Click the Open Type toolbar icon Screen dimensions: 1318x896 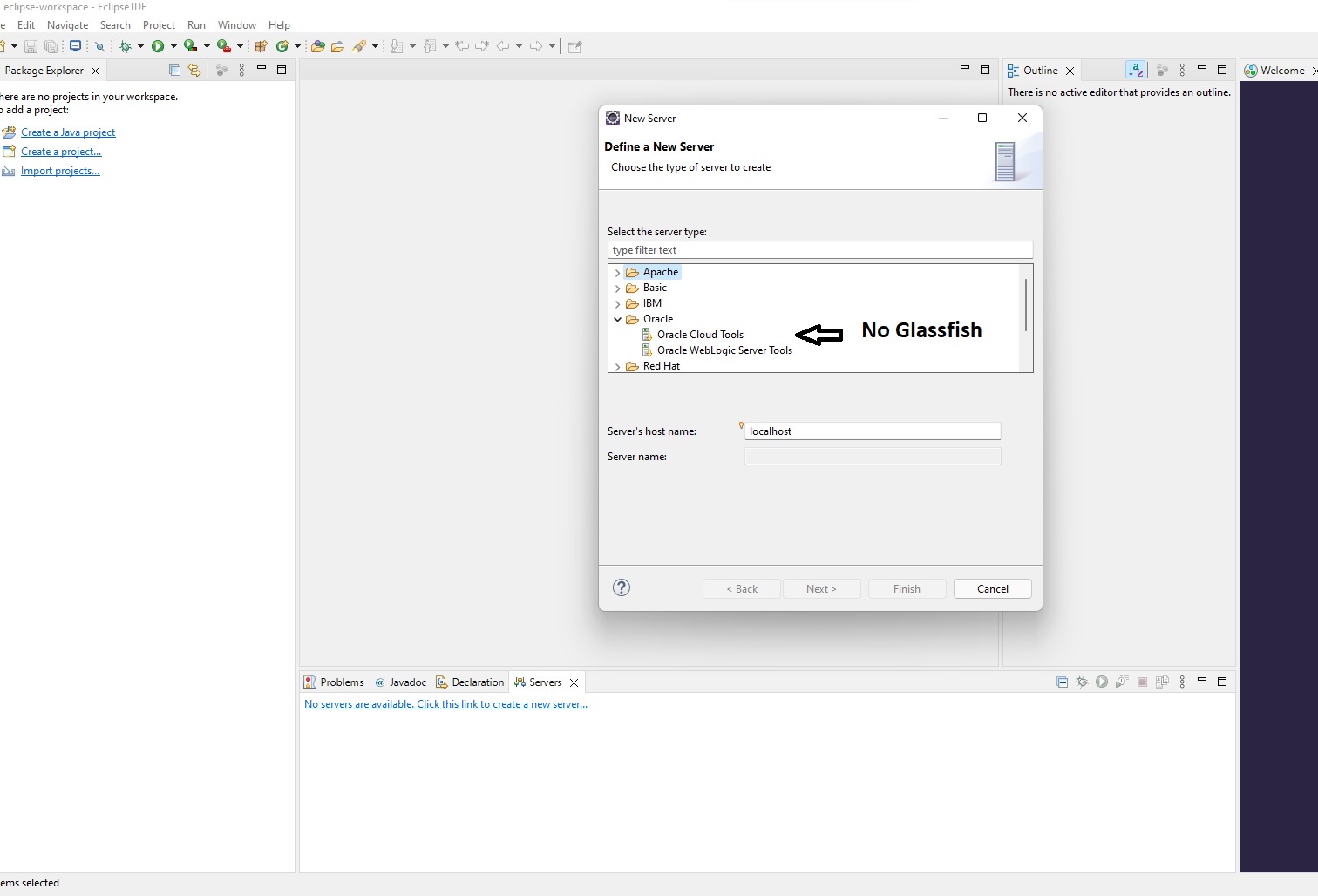click(x=317, y=46)
